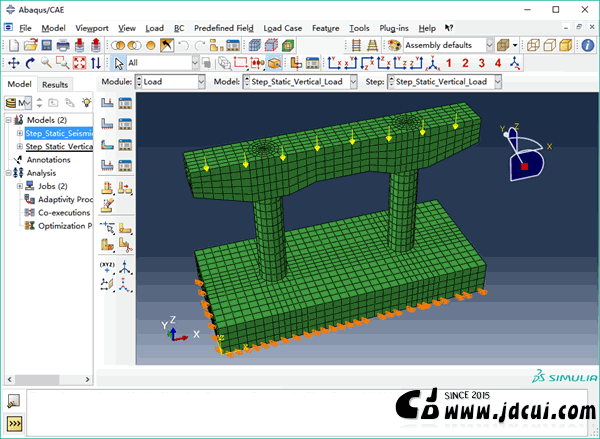Toggle the selection arrow tool
The height and width of the screenshot is (439, 600).
119,63
